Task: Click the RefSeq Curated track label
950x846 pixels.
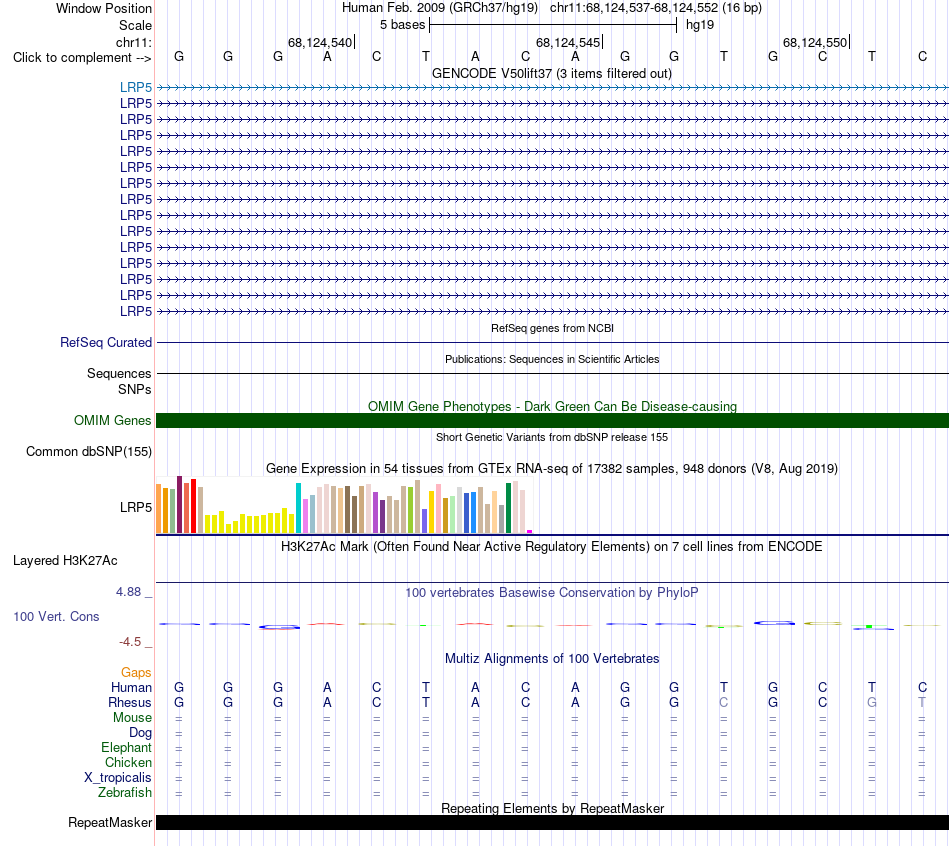Action: (106, 342)
